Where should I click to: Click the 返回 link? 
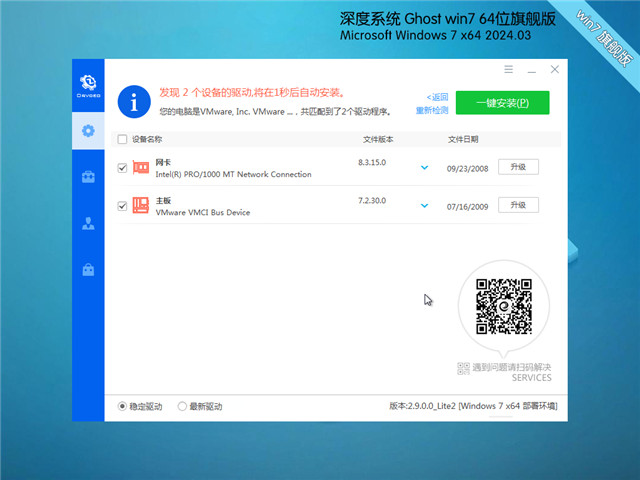438,97
